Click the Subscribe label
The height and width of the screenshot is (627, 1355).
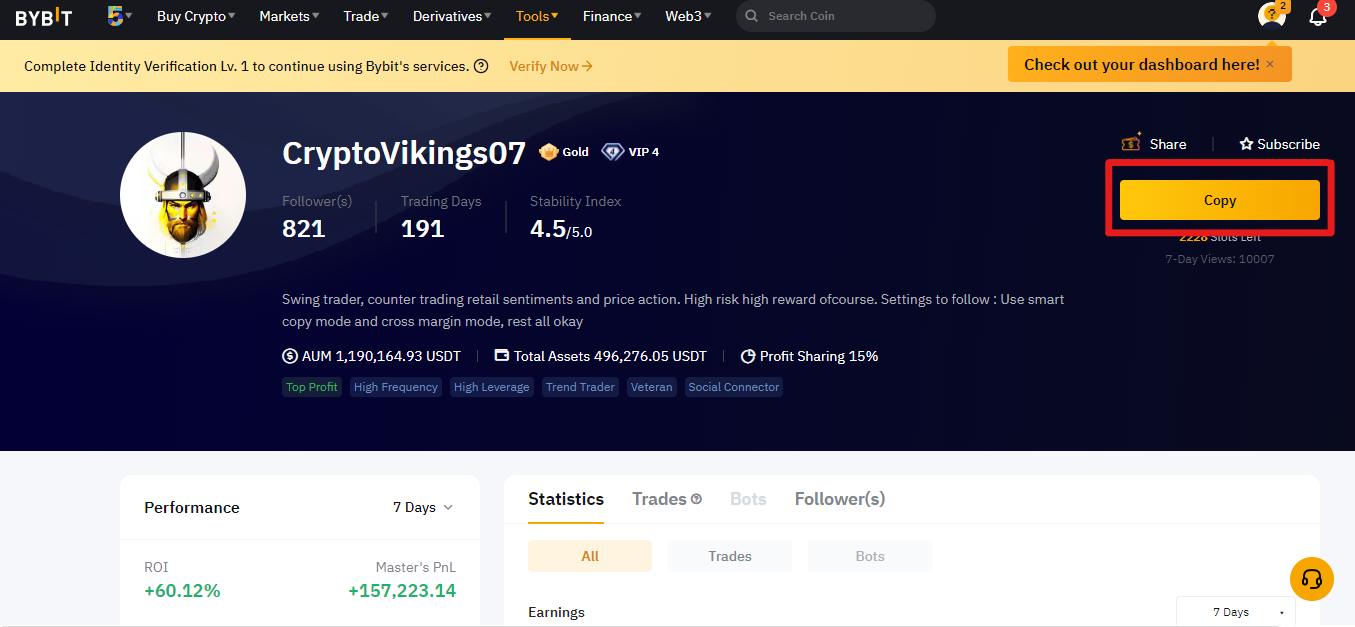click(x=1289, y=144)
